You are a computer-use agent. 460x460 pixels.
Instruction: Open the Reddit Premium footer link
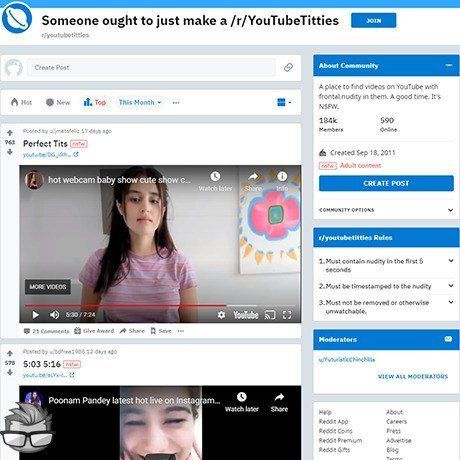[340, 440]
